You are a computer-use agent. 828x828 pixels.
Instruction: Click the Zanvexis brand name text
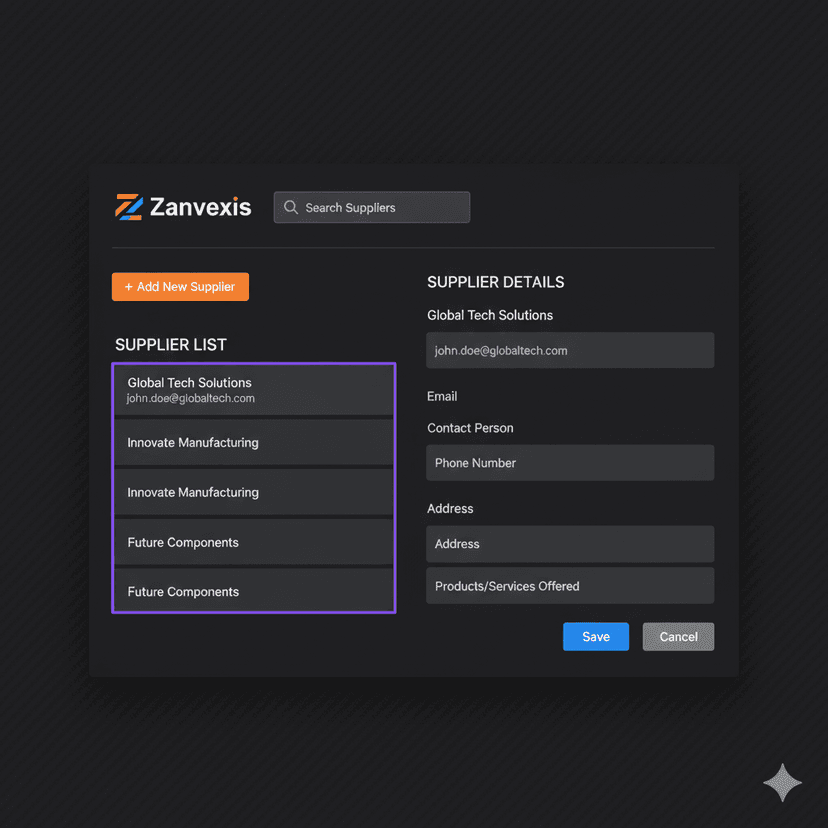200,207
